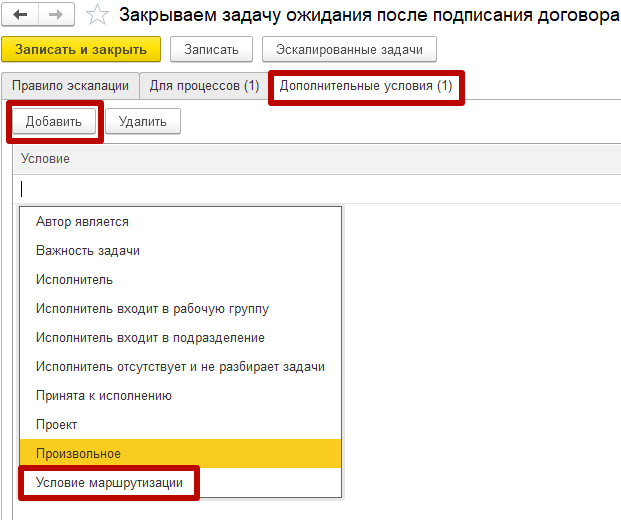Choose 'Принята к исполнению' option

pyautogui.click(x=181, y=396)
